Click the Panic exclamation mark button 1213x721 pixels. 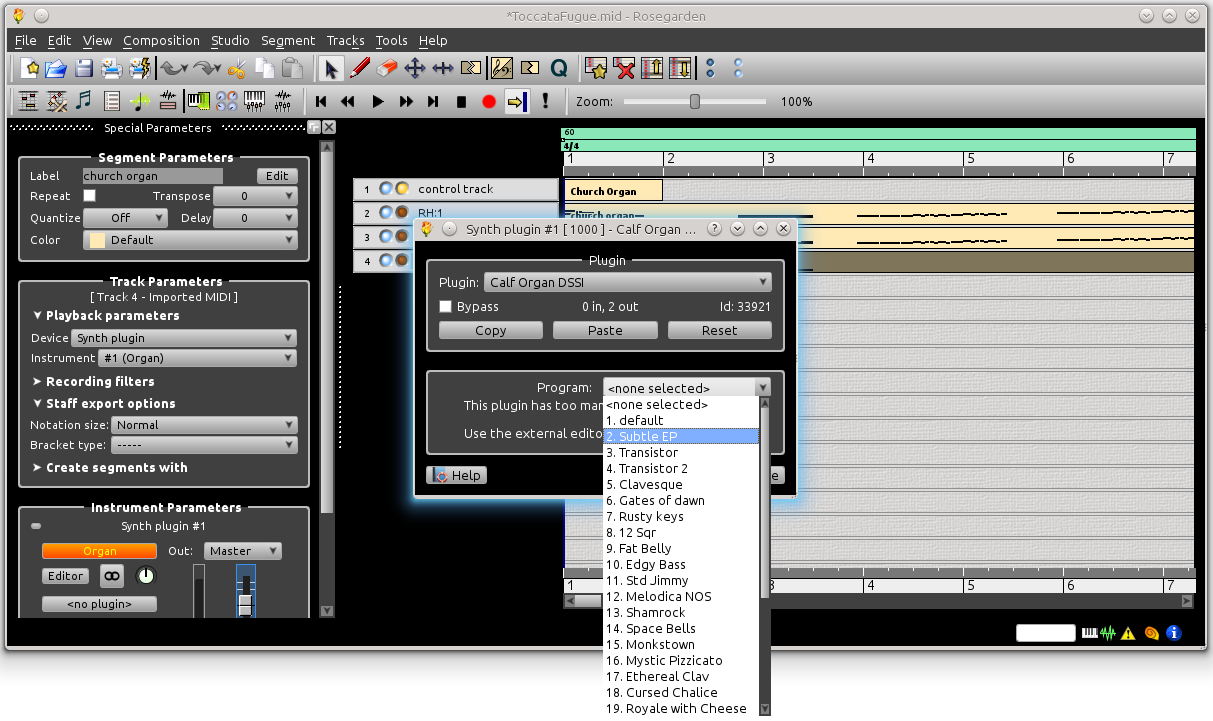(545, 101)
